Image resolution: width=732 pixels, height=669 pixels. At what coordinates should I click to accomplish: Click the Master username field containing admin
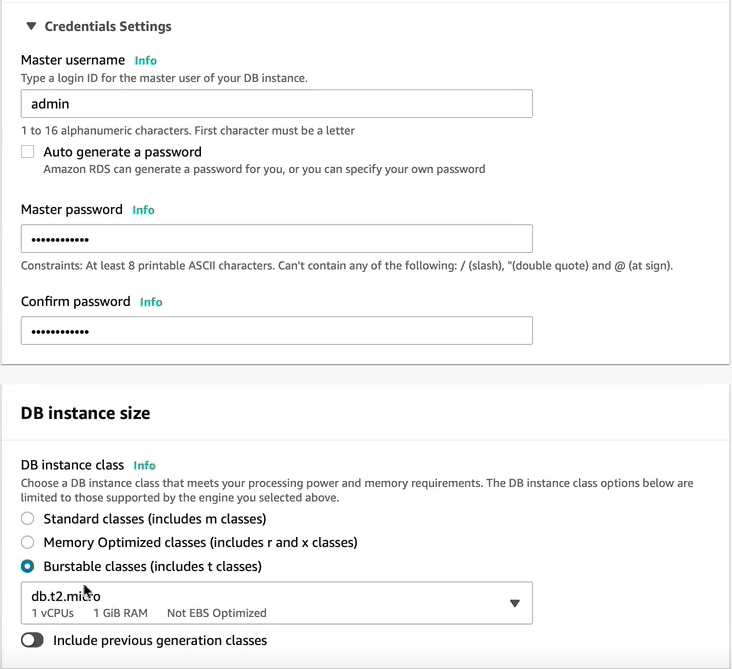click(276, 104)
